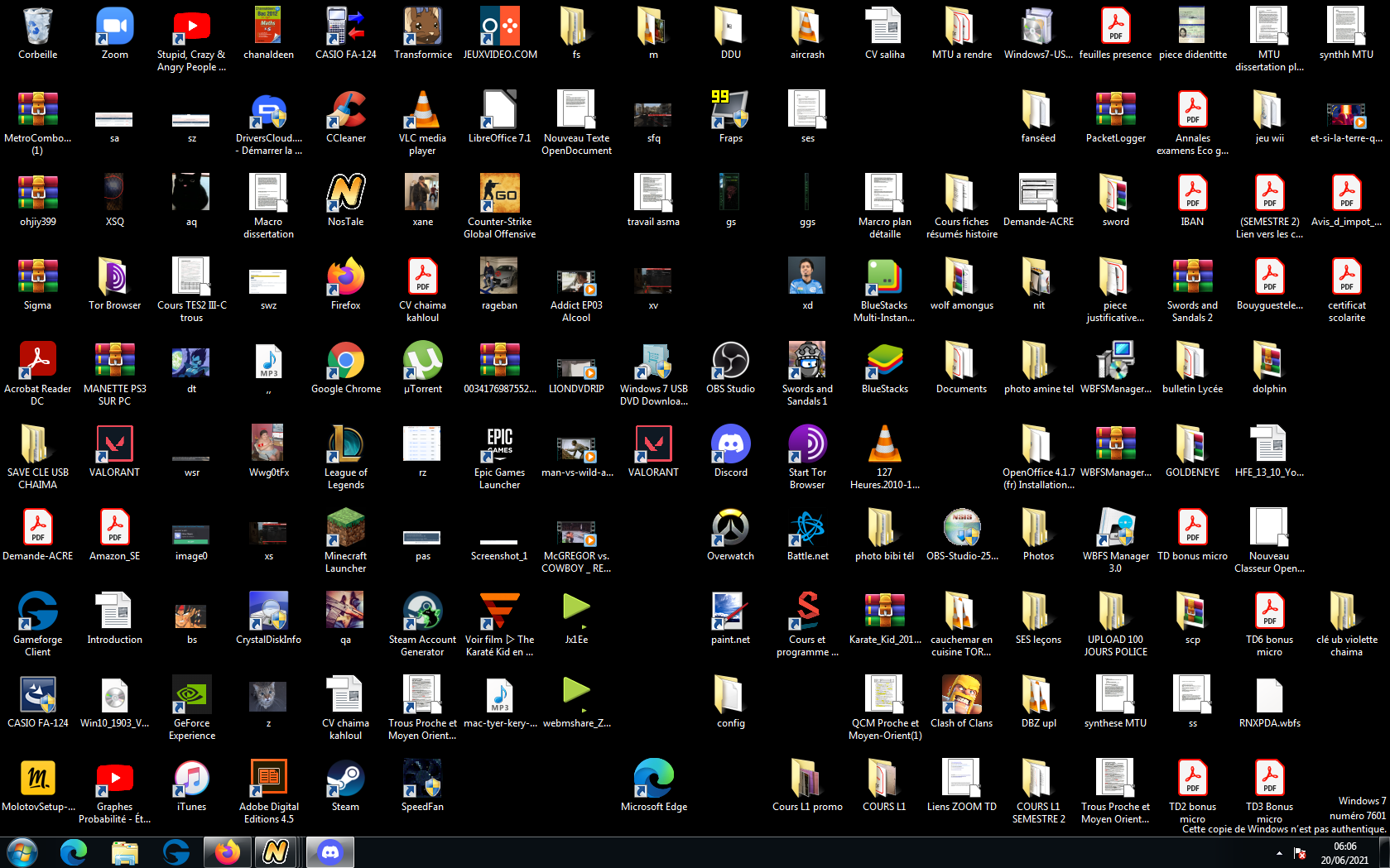Open the Steam desktop shortcut
1390x868 pixels.
[x=346, y=785]
